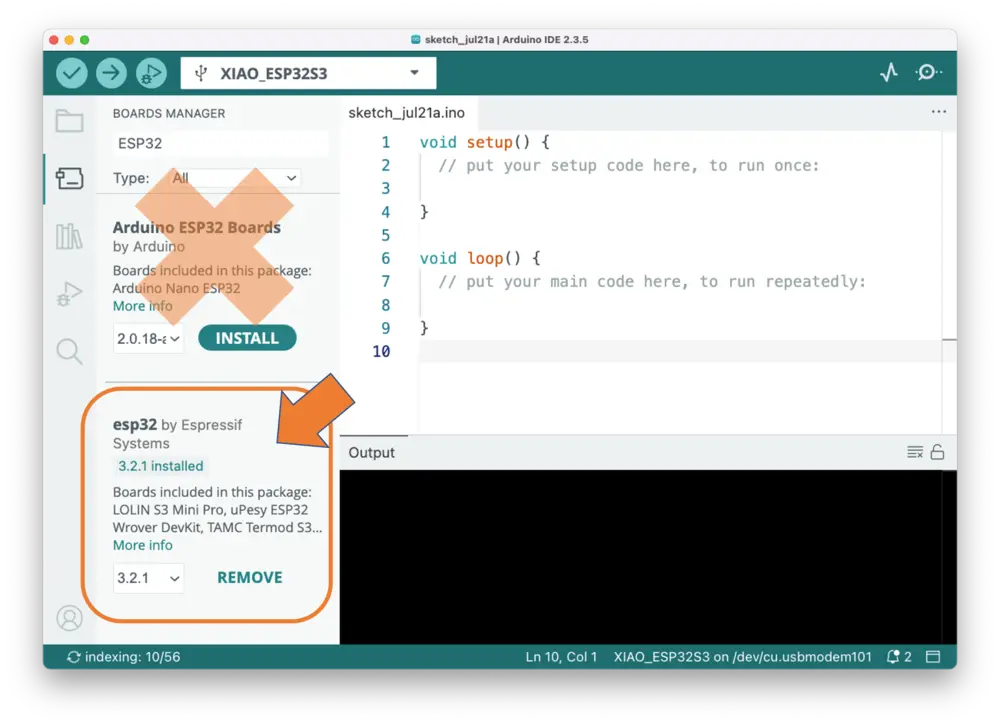1000x726 pixels.
Task: Open the Search sidebar panel
Action: tap(69, 351)
